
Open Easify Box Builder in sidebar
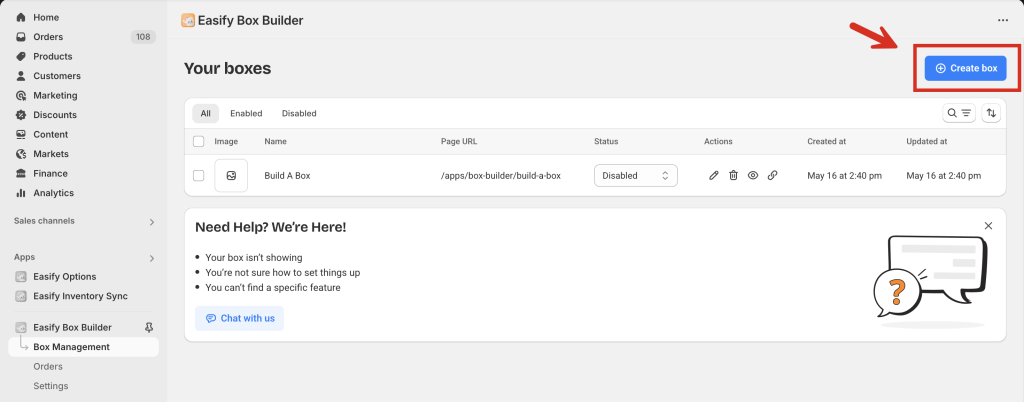tap(72, 328)
